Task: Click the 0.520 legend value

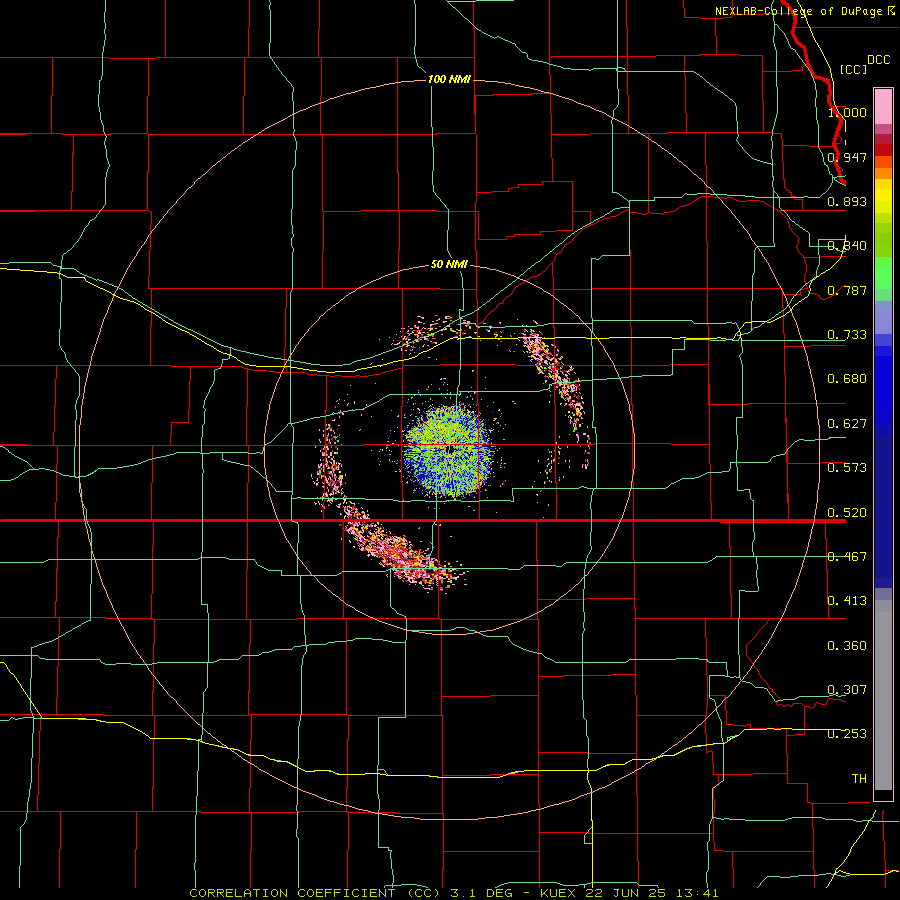Action: coord(847,513)
